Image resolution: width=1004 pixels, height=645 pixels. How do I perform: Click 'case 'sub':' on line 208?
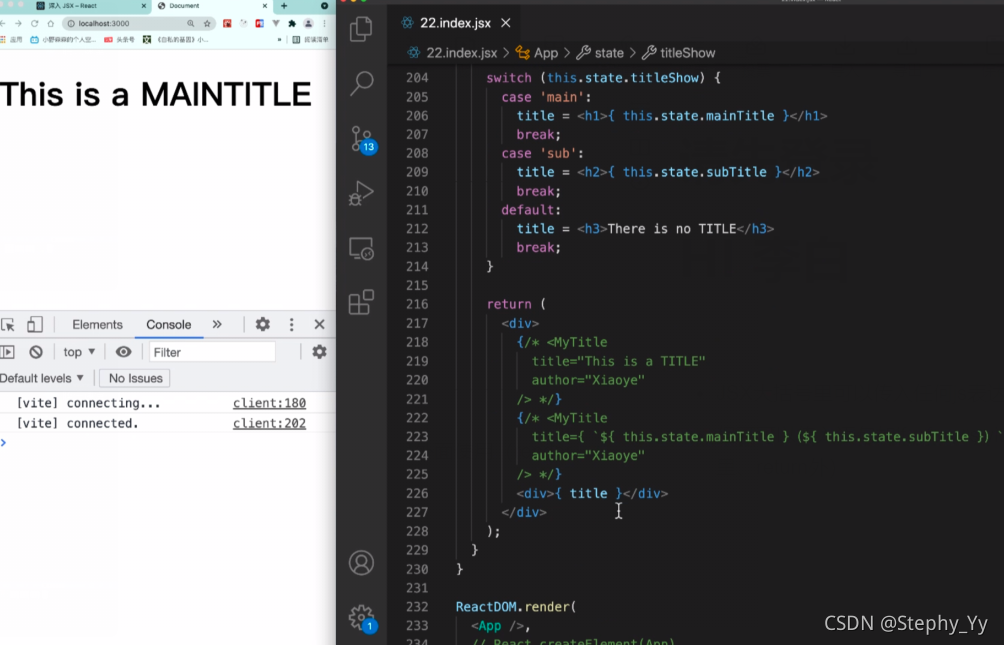click(x=542, y=154)
